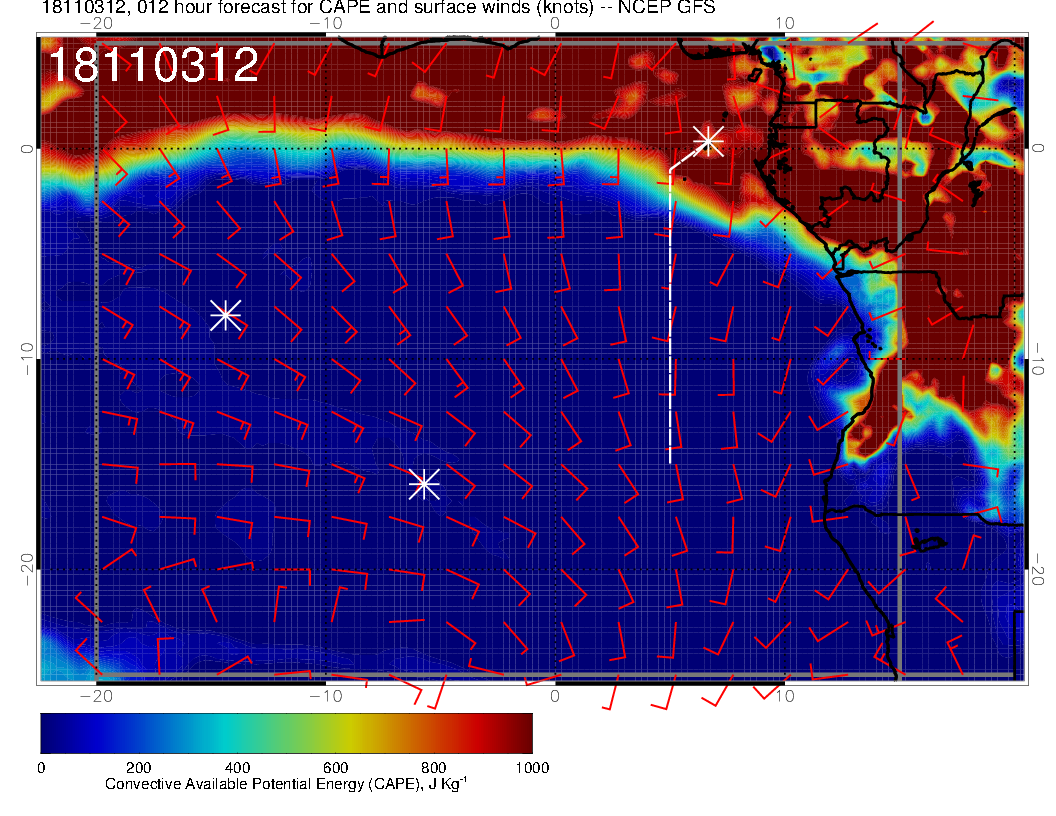1056x816 pixels.
Task: Click the -10 latitude label on right axis
Action: pyautogui.click(x=1039, y=359)
